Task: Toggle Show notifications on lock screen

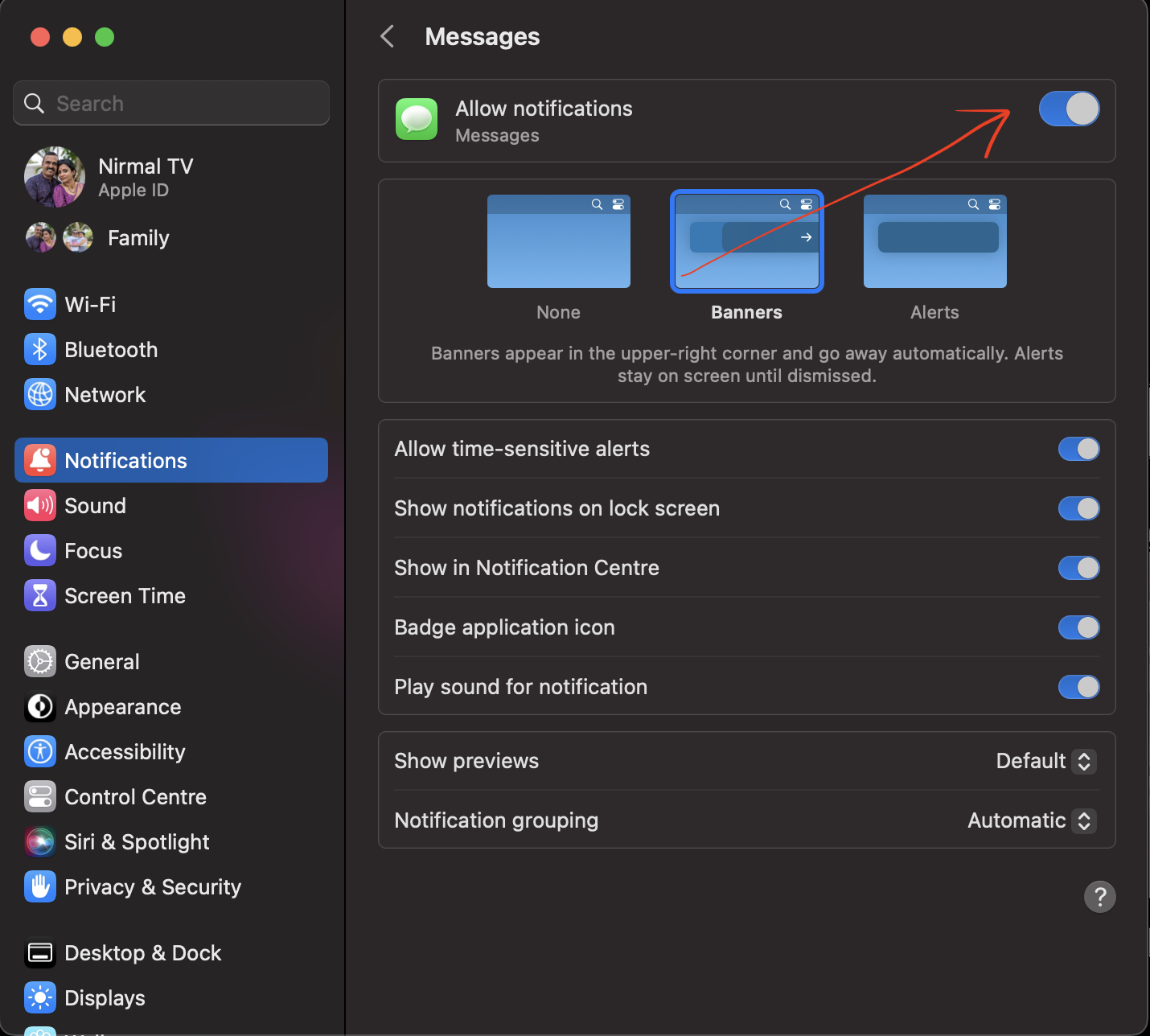Action: [1078, 508]
